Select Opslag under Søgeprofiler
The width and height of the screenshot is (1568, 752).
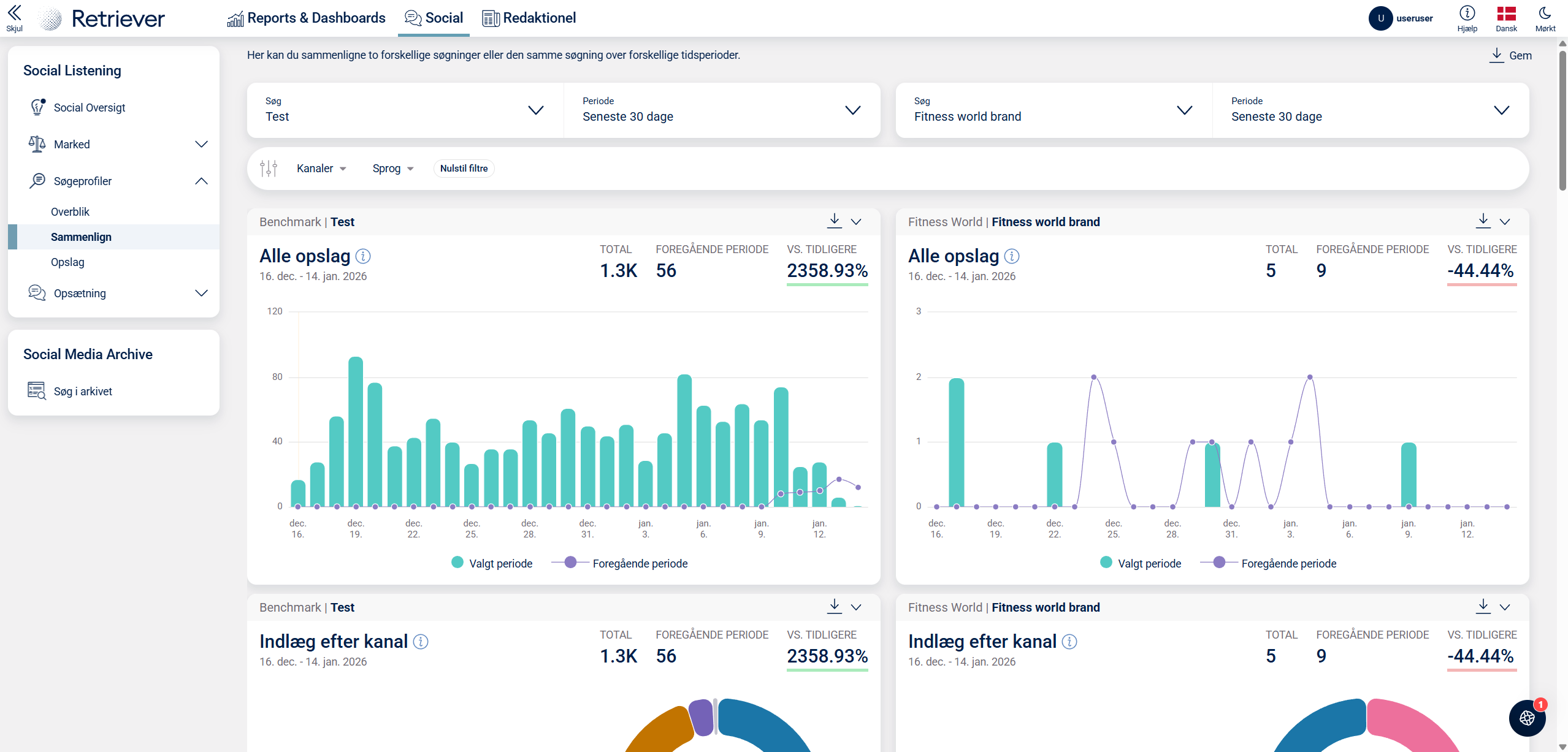pyautogui.click(x=67, y=262)
